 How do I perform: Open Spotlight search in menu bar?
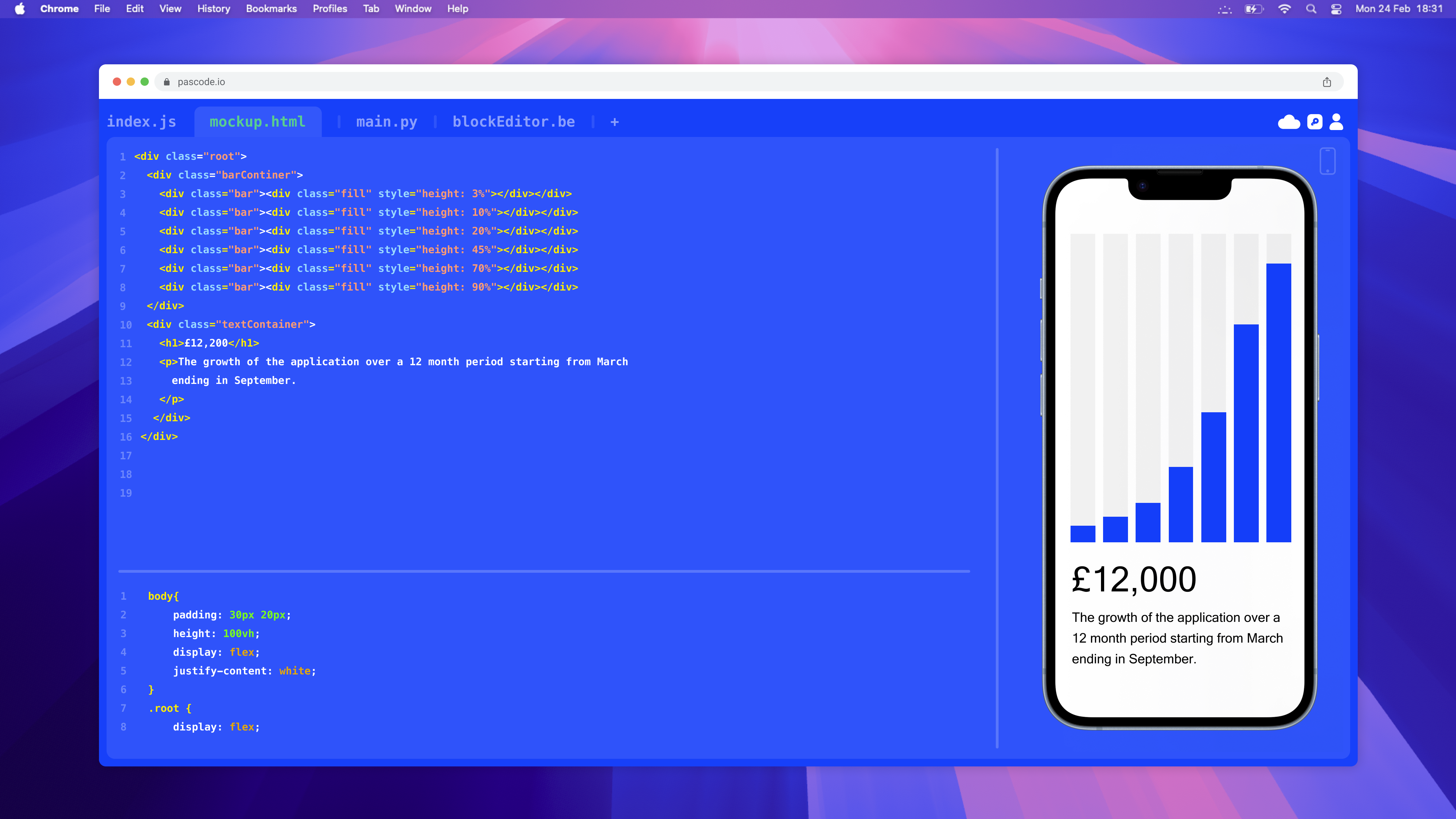tap(1311, 9)
